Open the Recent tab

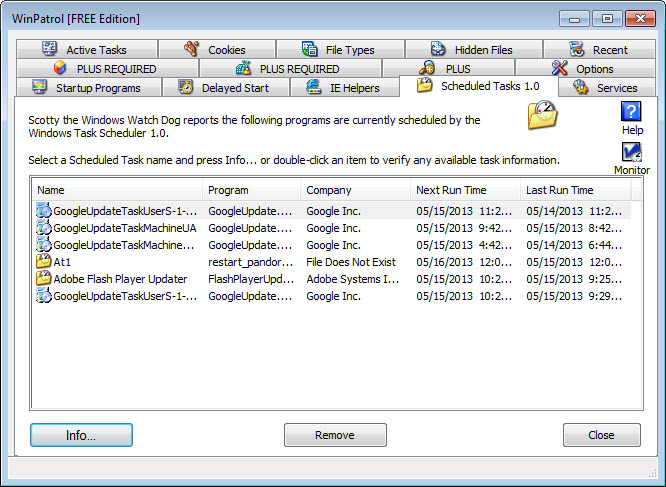pyautogui.click(x=599, y=49)
